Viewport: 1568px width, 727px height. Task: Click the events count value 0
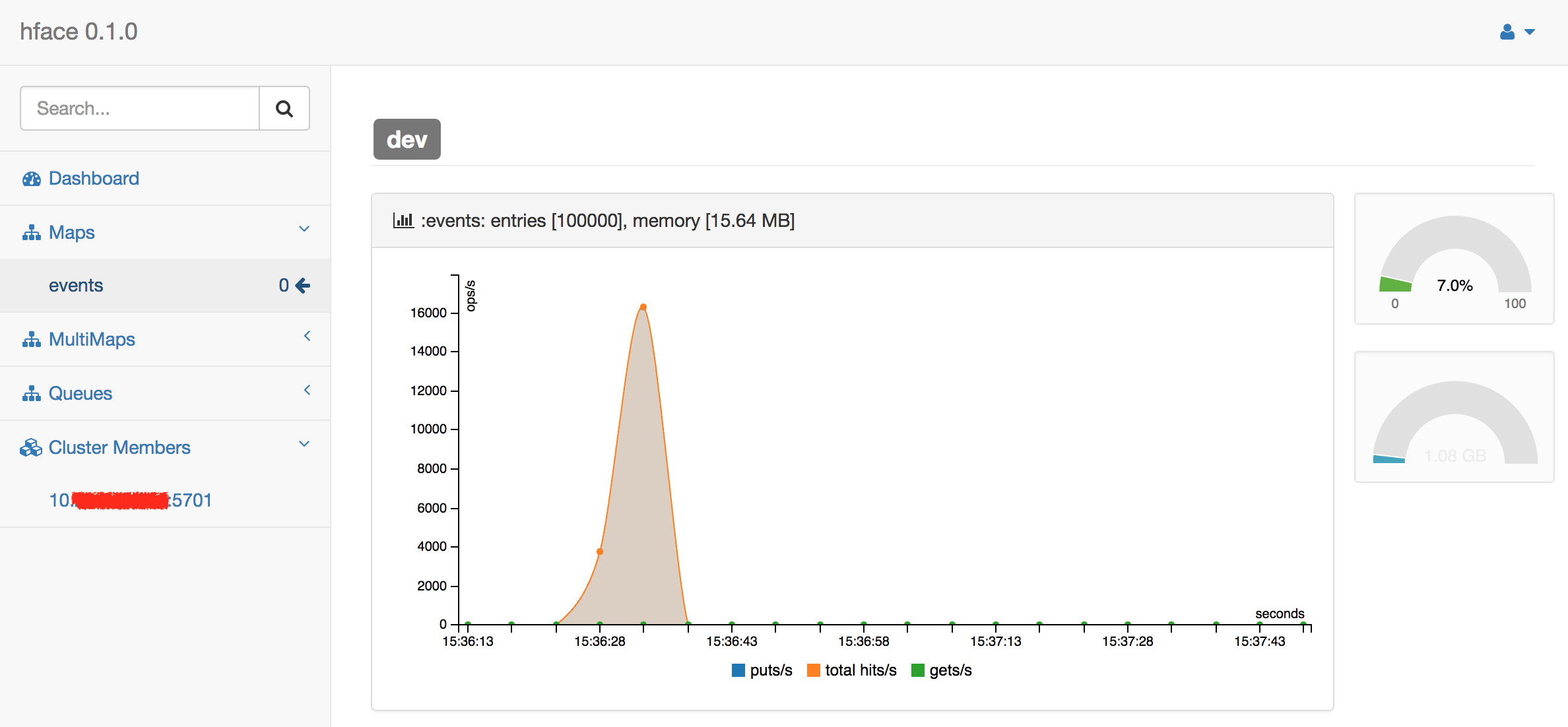[284, 285]
